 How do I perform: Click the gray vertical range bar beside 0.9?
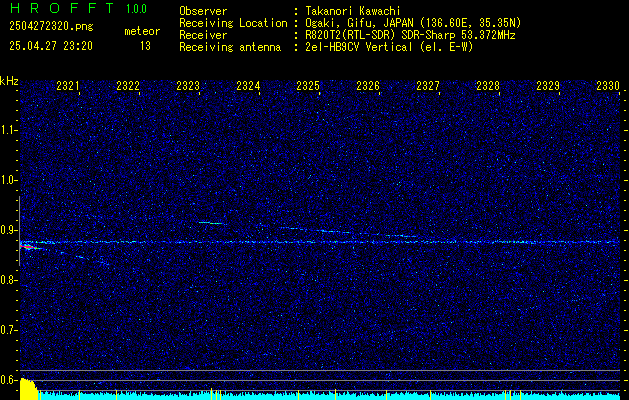coord(19,231)
